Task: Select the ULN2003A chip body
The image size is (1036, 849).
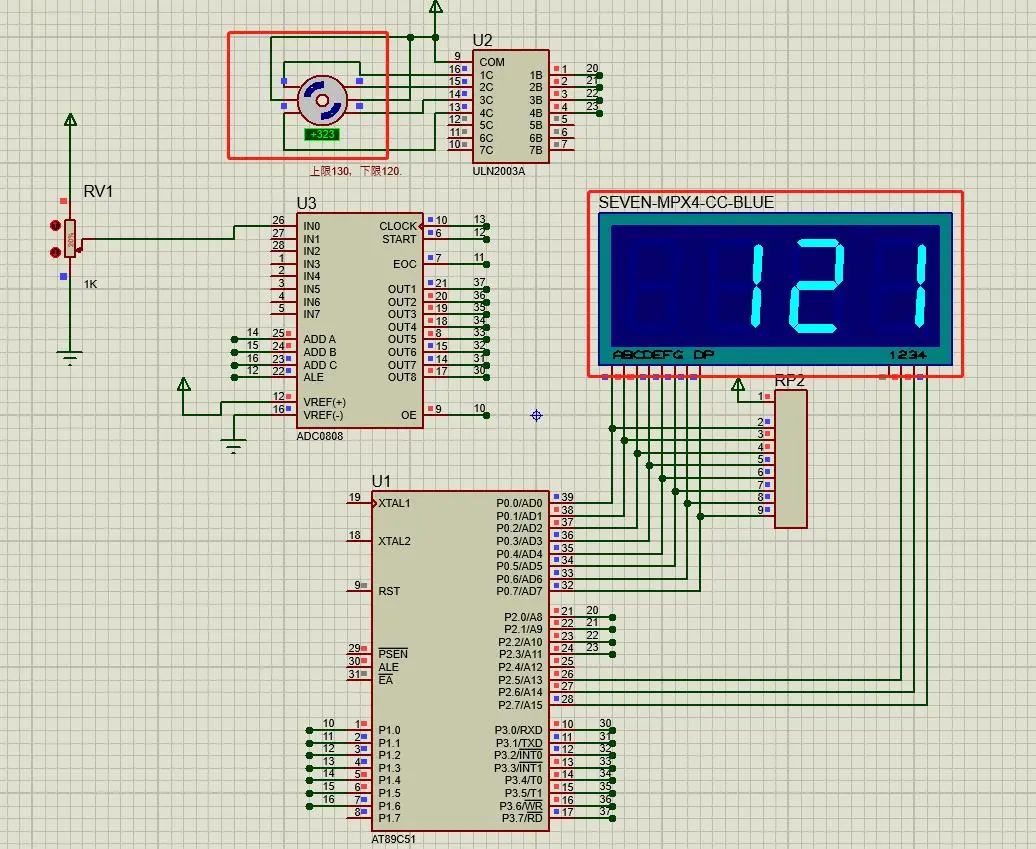Action: 511,106
